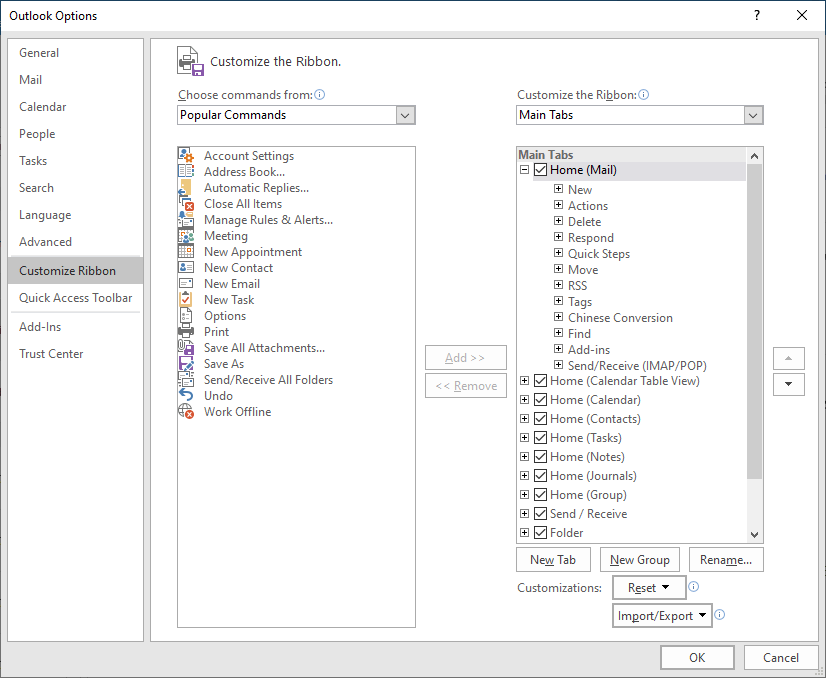The image size is (826, 678).
Task: Open the Import/Export dropdown
Action: coord(662,616)
